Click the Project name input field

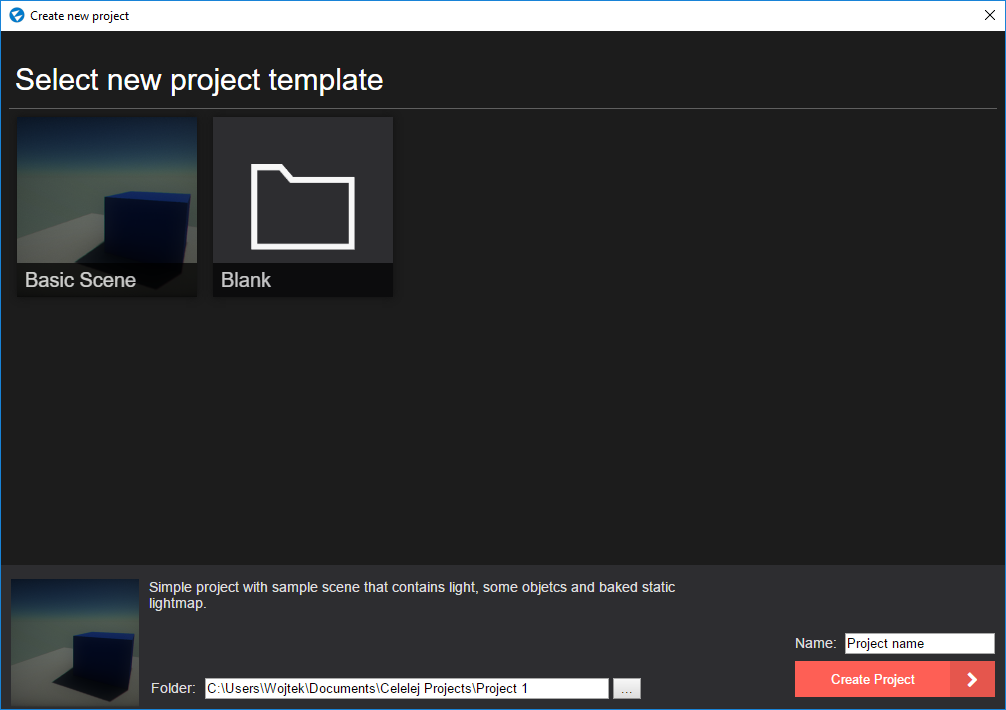919,643
